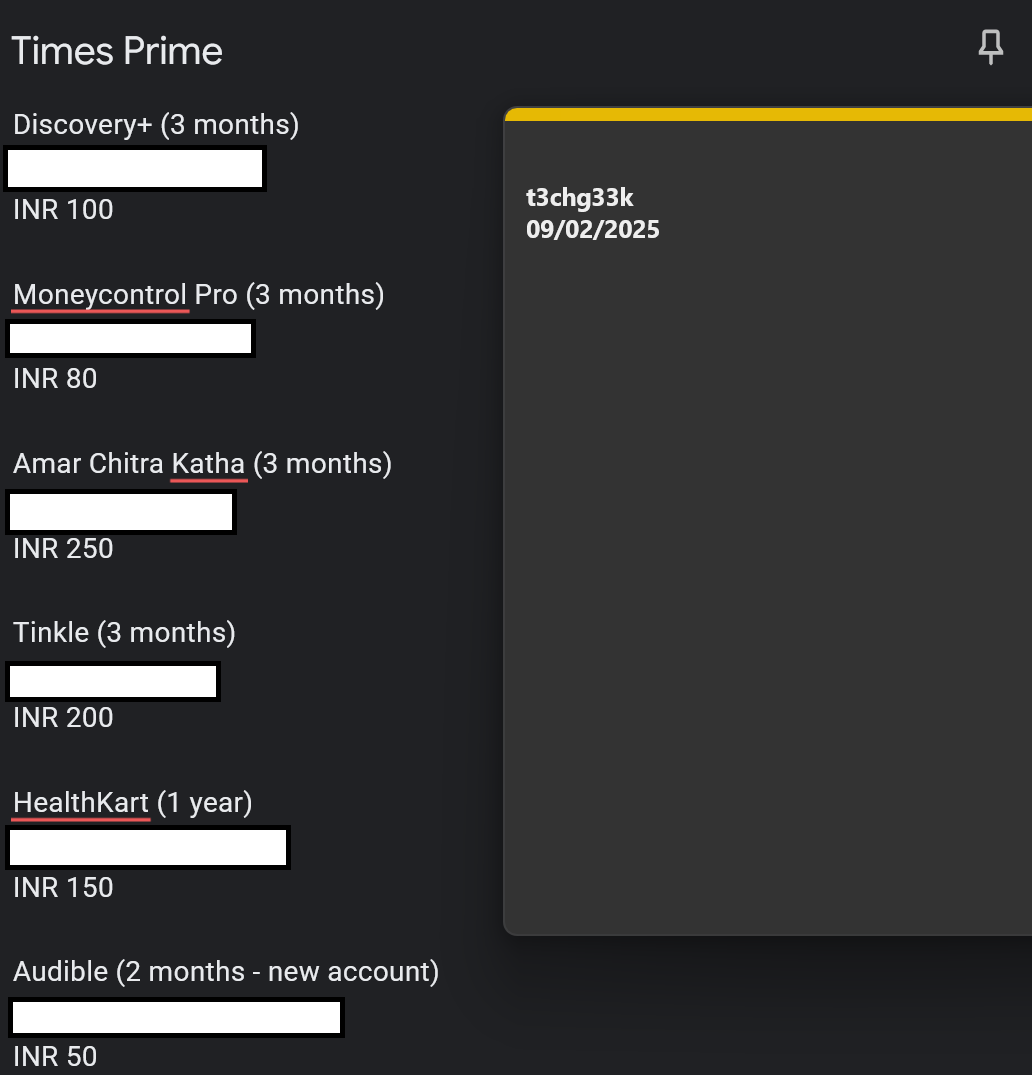
Task: Click the redacted box under Audible
Action: click(x=176, y=1017)
